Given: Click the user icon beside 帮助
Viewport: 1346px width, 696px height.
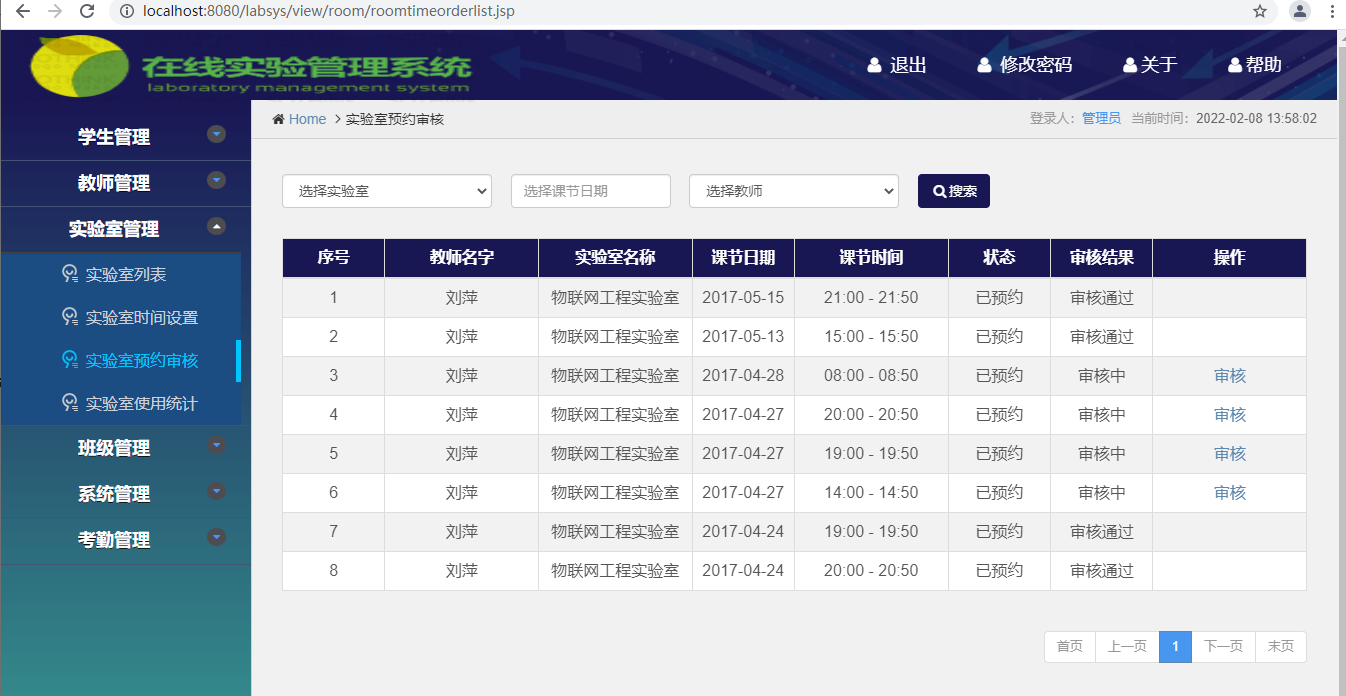Looking at the screenshot, I should coord(1235,65).
